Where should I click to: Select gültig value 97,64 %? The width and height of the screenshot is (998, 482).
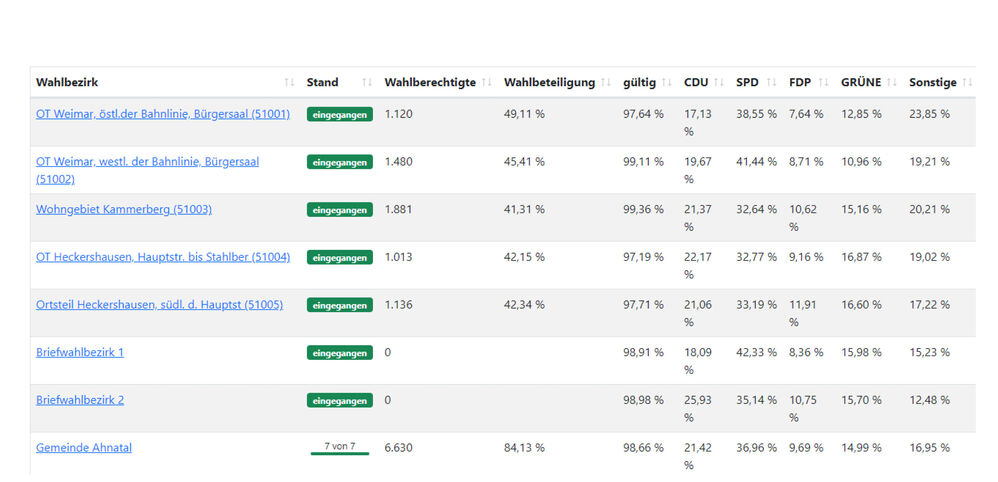point(643,114)
